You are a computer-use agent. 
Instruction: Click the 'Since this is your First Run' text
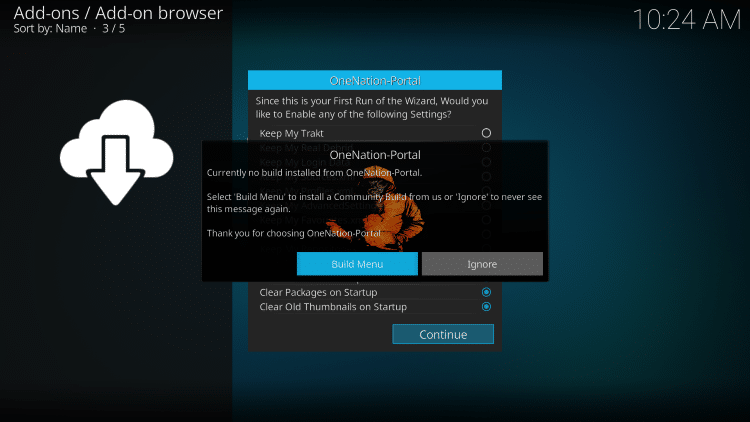pos(372,108)
